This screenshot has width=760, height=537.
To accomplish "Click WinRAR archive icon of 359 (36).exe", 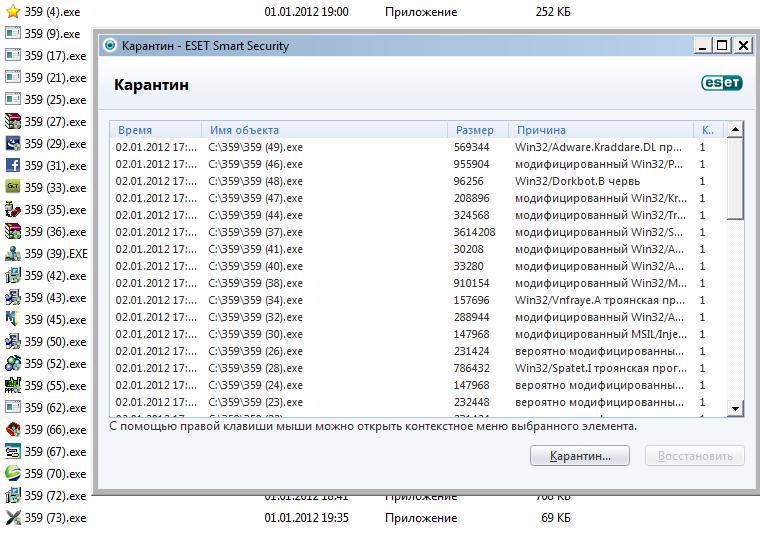I will click(x=13, y=231).
